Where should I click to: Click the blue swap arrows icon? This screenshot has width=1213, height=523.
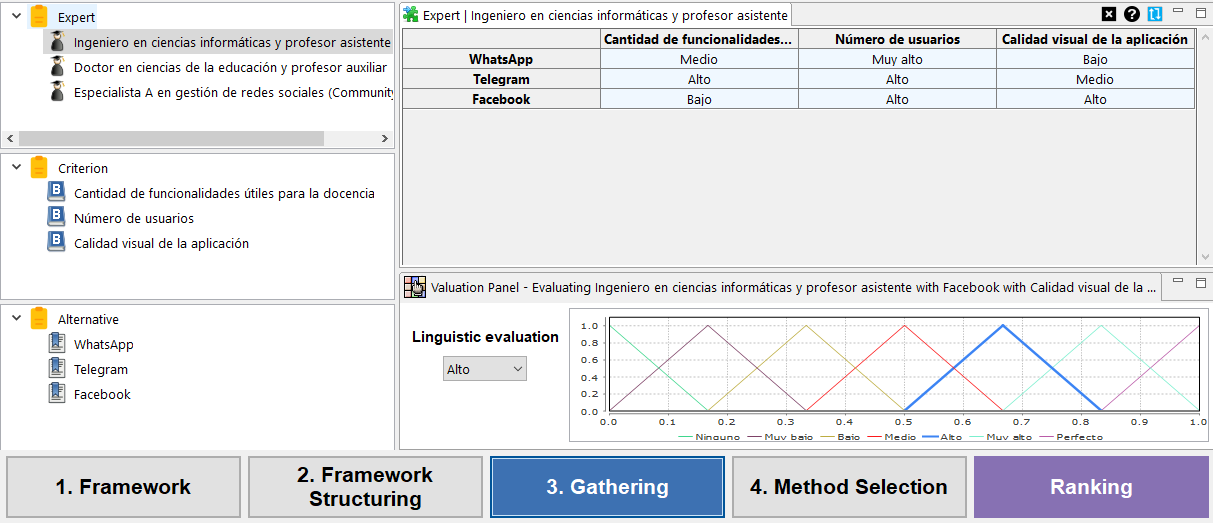(1155, 14)
